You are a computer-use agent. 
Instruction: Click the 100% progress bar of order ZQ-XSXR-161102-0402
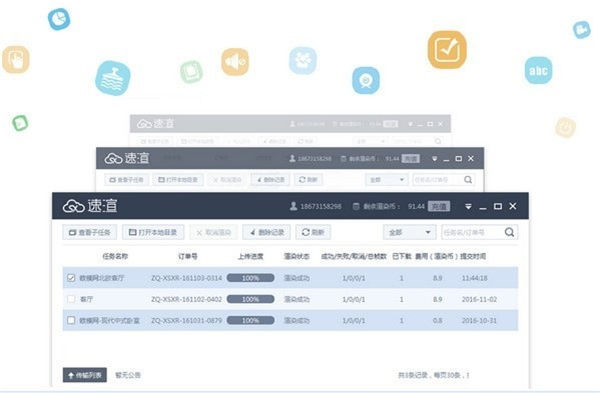tap(251, 299)
